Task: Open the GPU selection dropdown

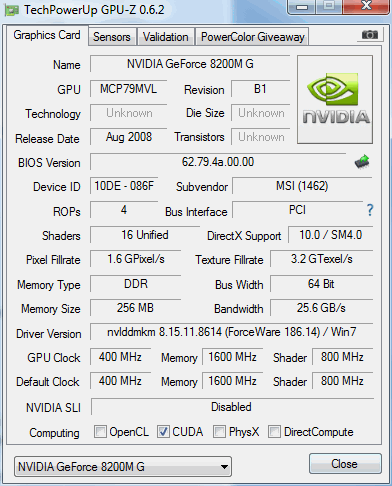Action: tap(123, 467)
